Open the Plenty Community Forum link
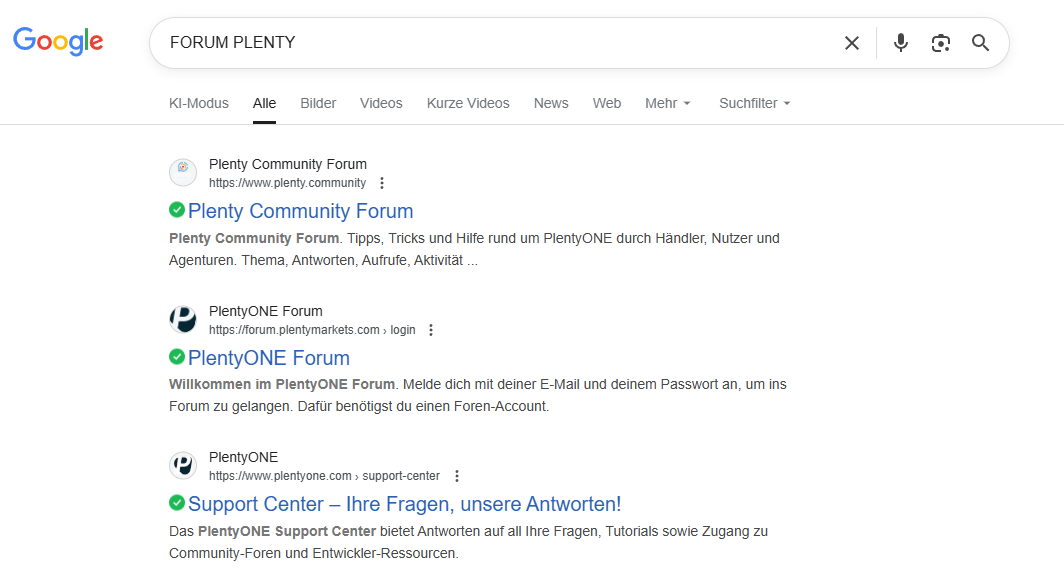The height and width of the screenshot is (585, 1064). tap(300, 211)
